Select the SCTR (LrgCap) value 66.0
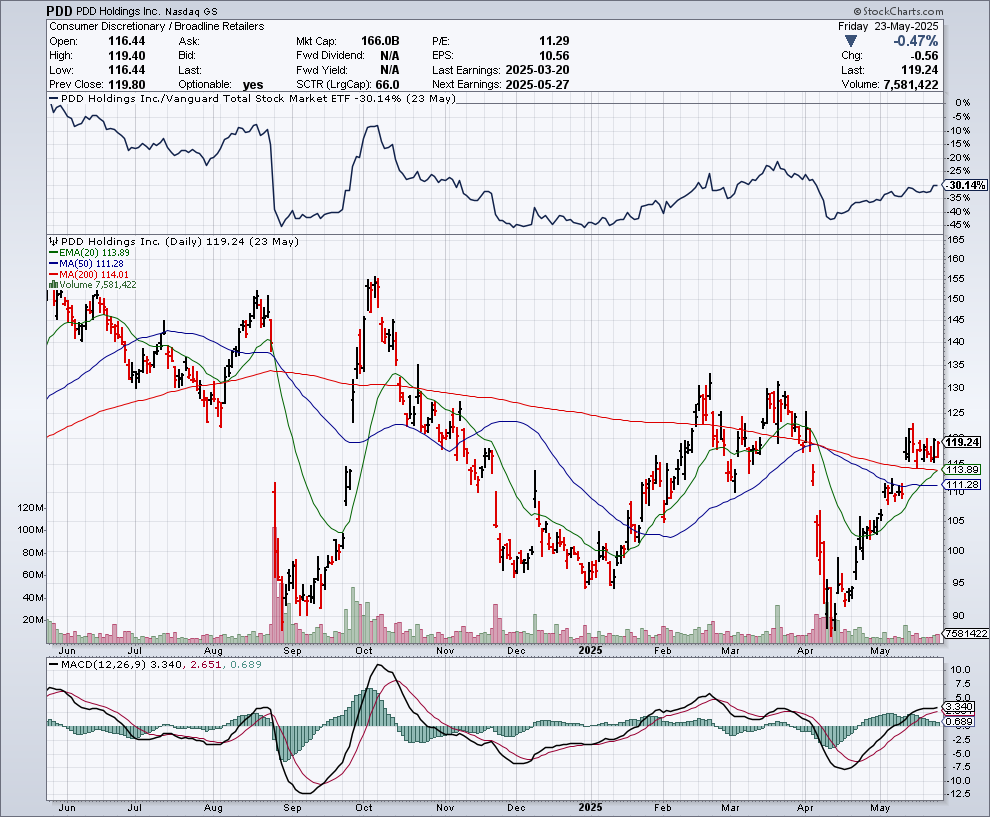Viewport: 990px width, 817px height. [388, 85]
